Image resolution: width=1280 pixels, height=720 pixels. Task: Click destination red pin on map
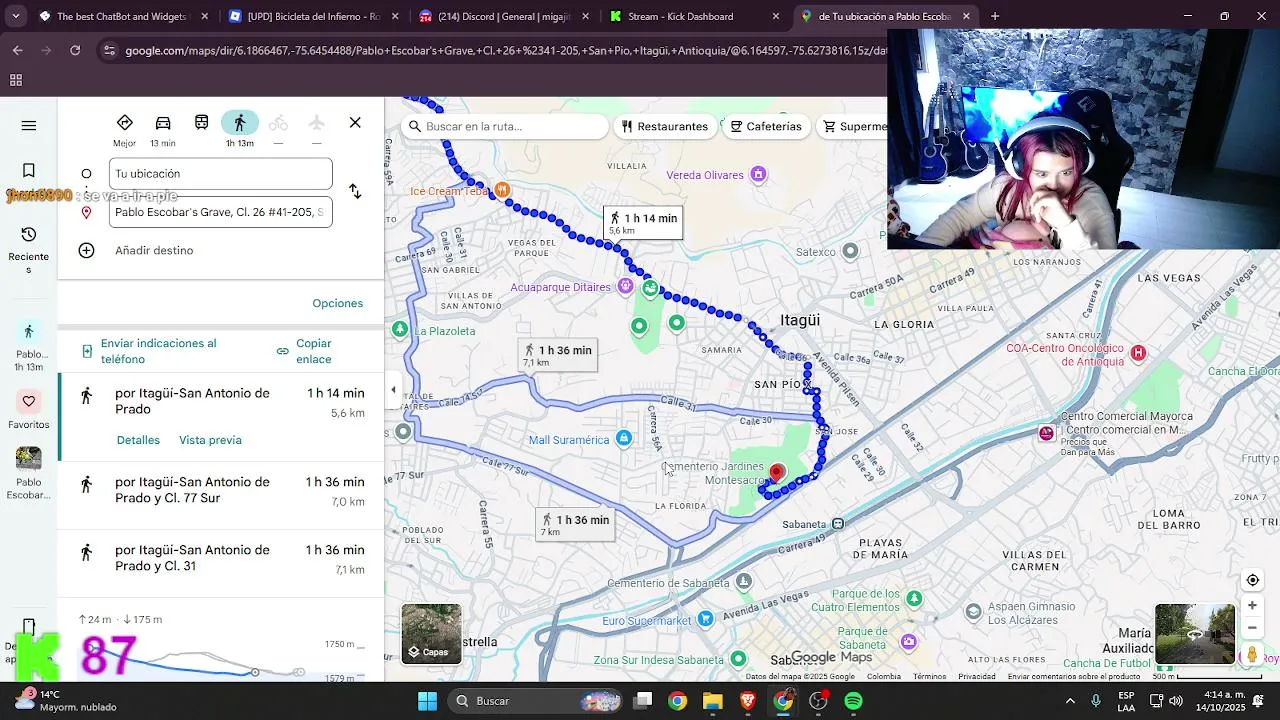pyautogui.click(x=777, y=472)
